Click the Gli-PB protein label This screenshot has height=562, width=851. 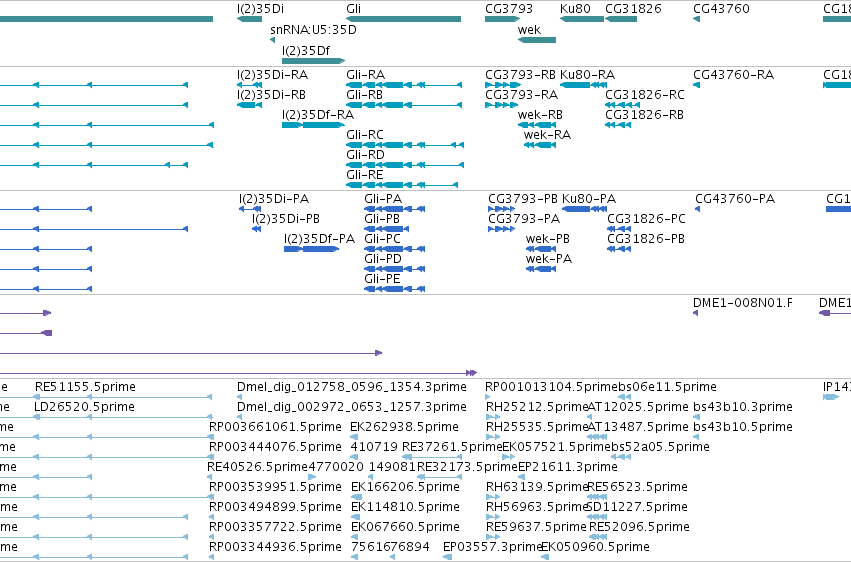tap(382, 219)
